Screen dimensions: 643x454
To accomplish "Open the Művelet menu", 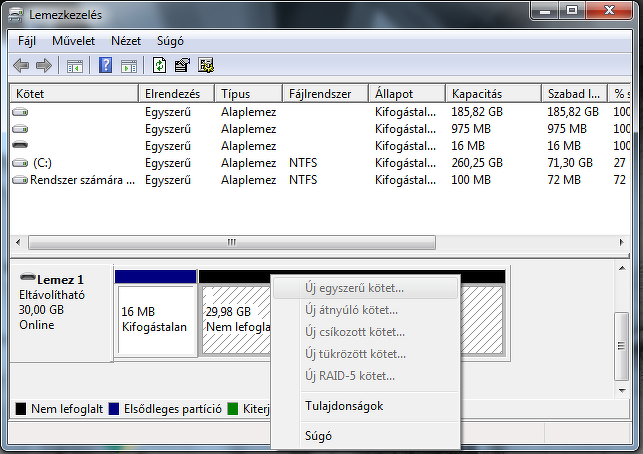I will point(73,41).
